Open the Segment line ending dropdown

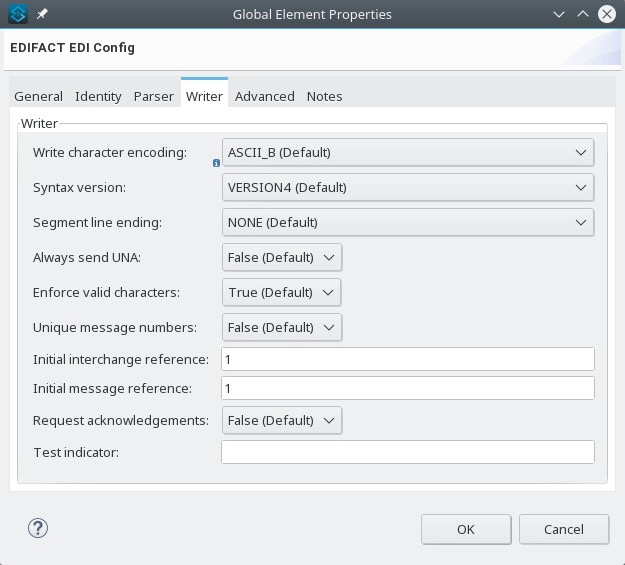pos(408,222)
